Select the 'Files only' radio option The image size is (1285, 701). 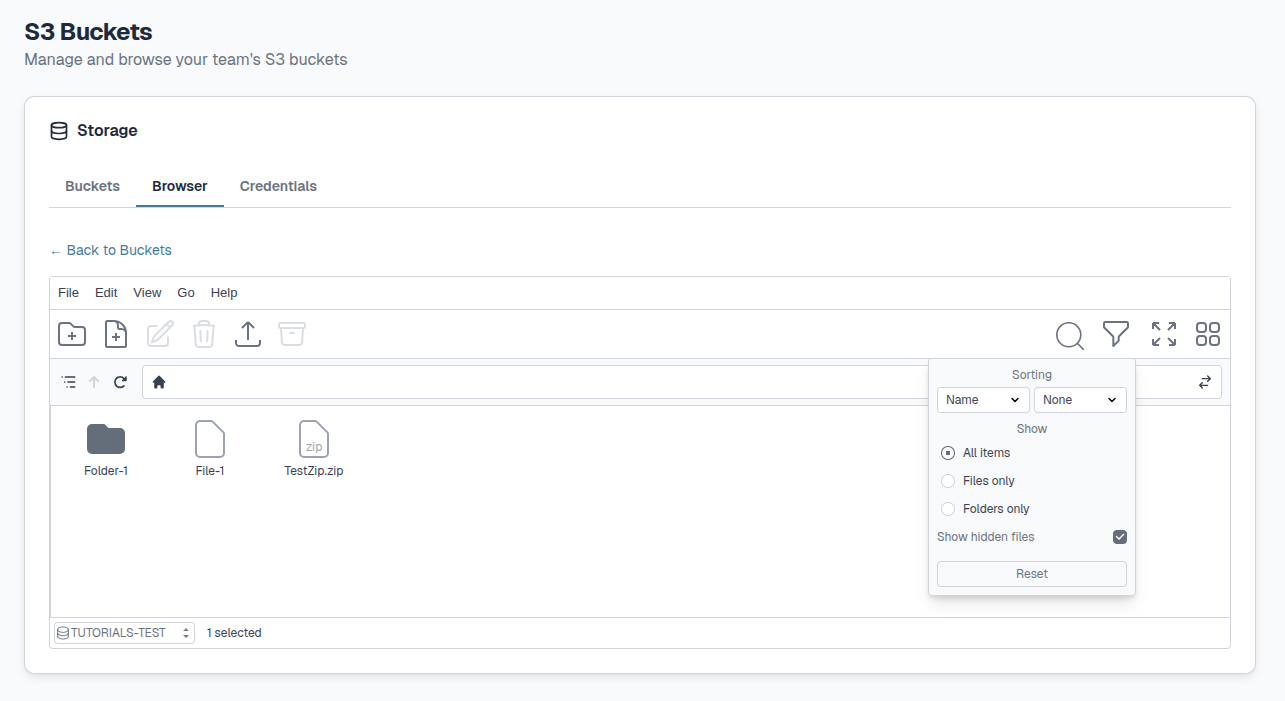[x=948, y=481]
